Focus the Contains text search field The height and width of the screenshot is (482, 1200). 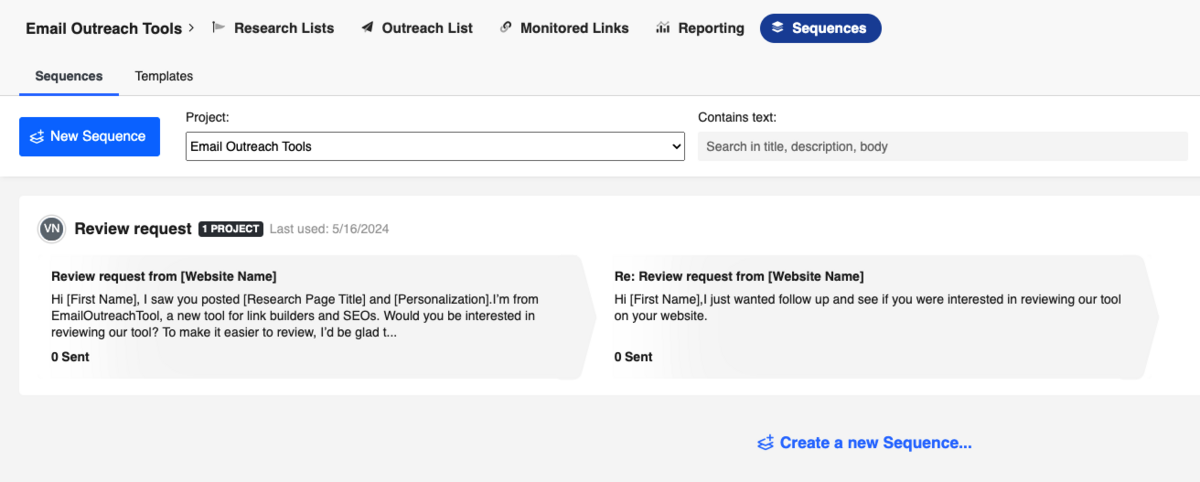click(x=942, y=147)
